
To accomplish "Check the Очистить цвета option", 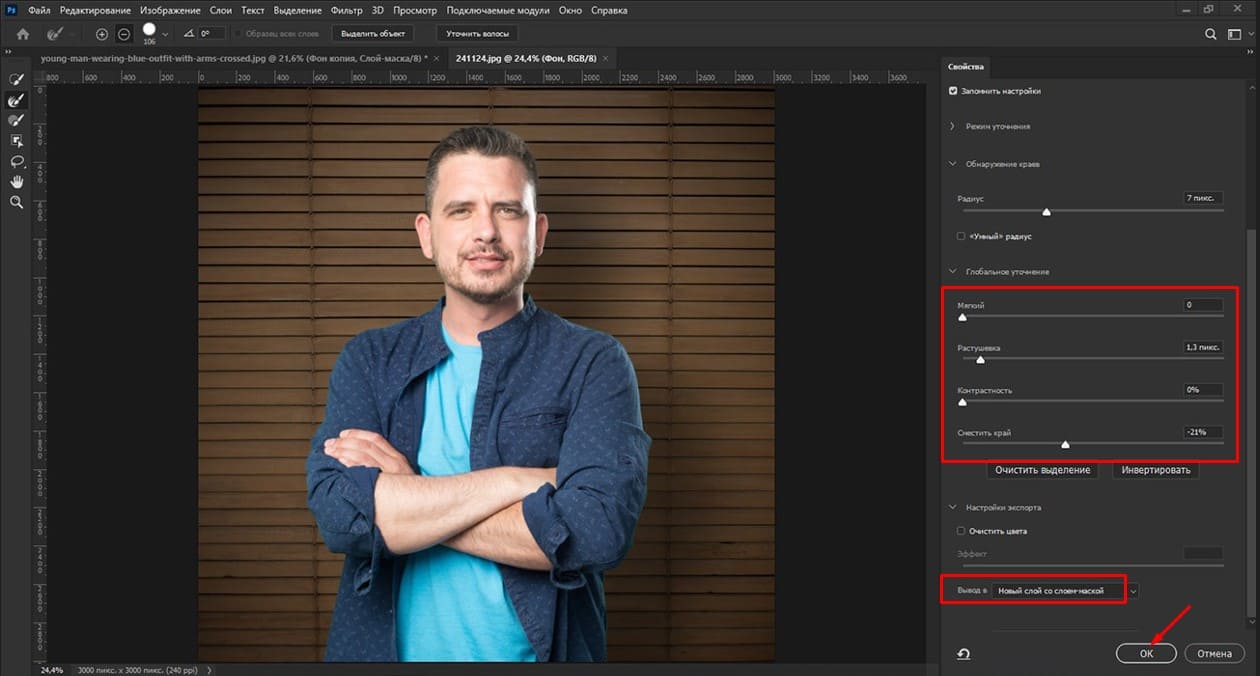I will coord(961,531).
